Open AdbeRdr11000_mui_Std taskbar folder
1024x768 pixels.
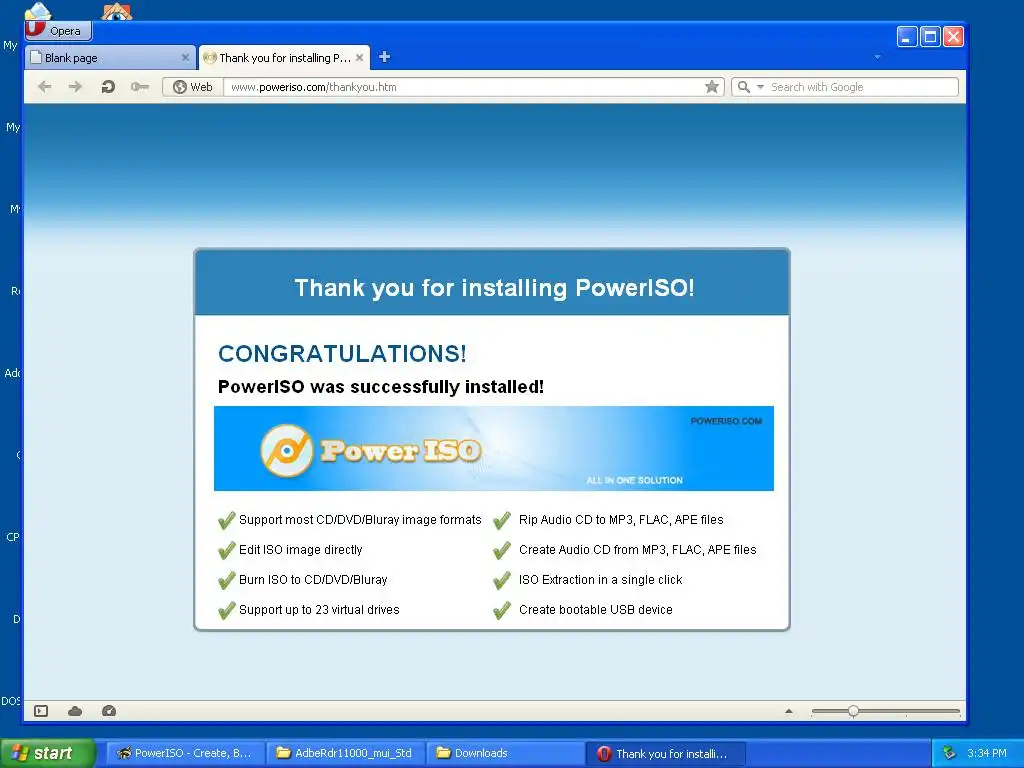(345, 753)
